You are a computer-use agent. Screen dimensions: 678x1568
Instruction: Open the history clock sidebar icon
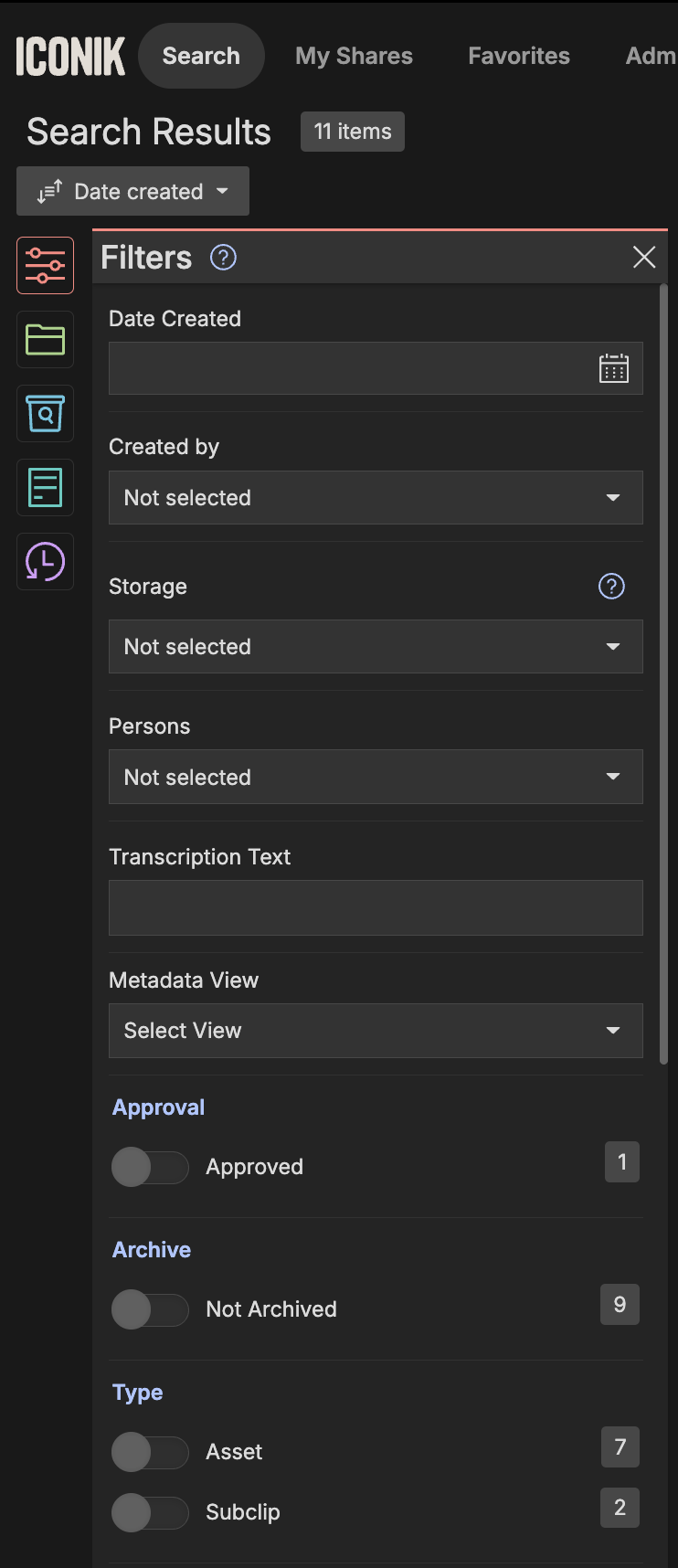[x=45, y=561]
